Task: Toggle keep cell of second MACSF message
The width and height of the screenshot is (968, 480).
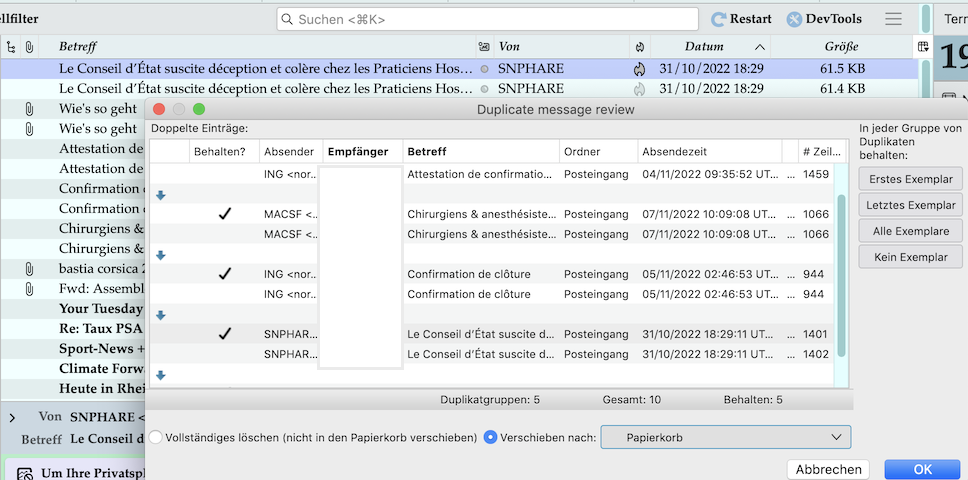Action: coord(225,234)
